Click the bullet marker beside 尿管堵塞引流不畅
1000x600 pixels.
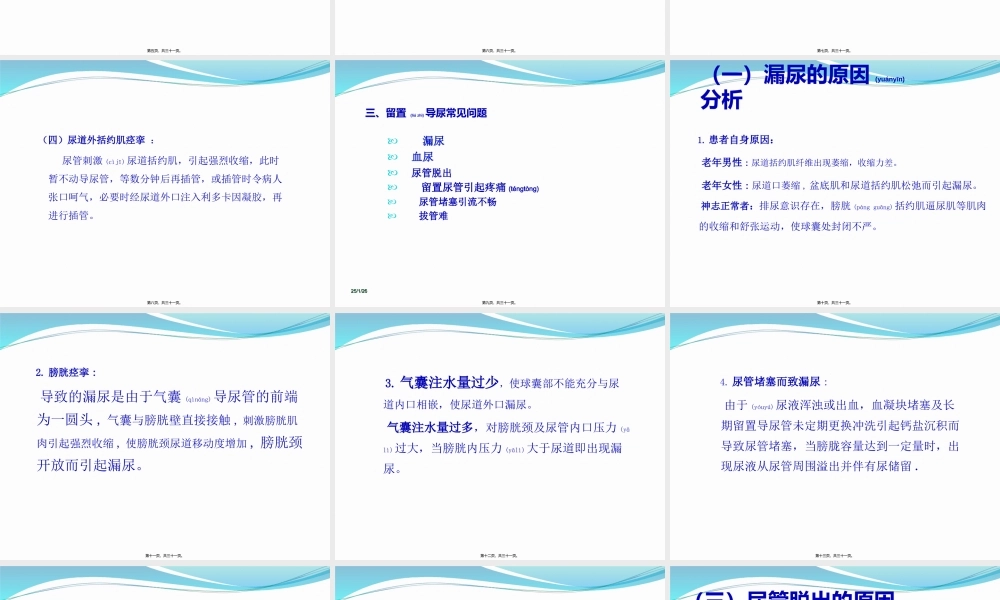(x=391, y=202)
